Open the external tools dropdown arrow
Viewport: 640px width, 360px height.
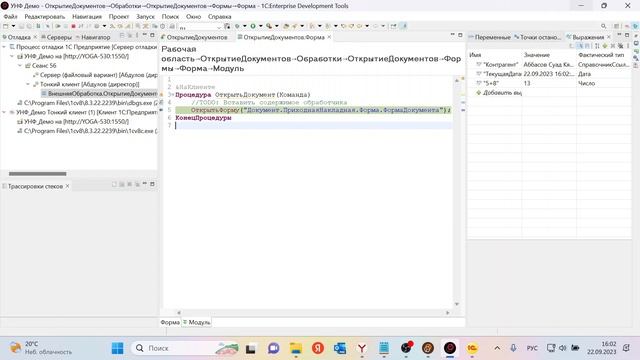(x=277, y=26)
